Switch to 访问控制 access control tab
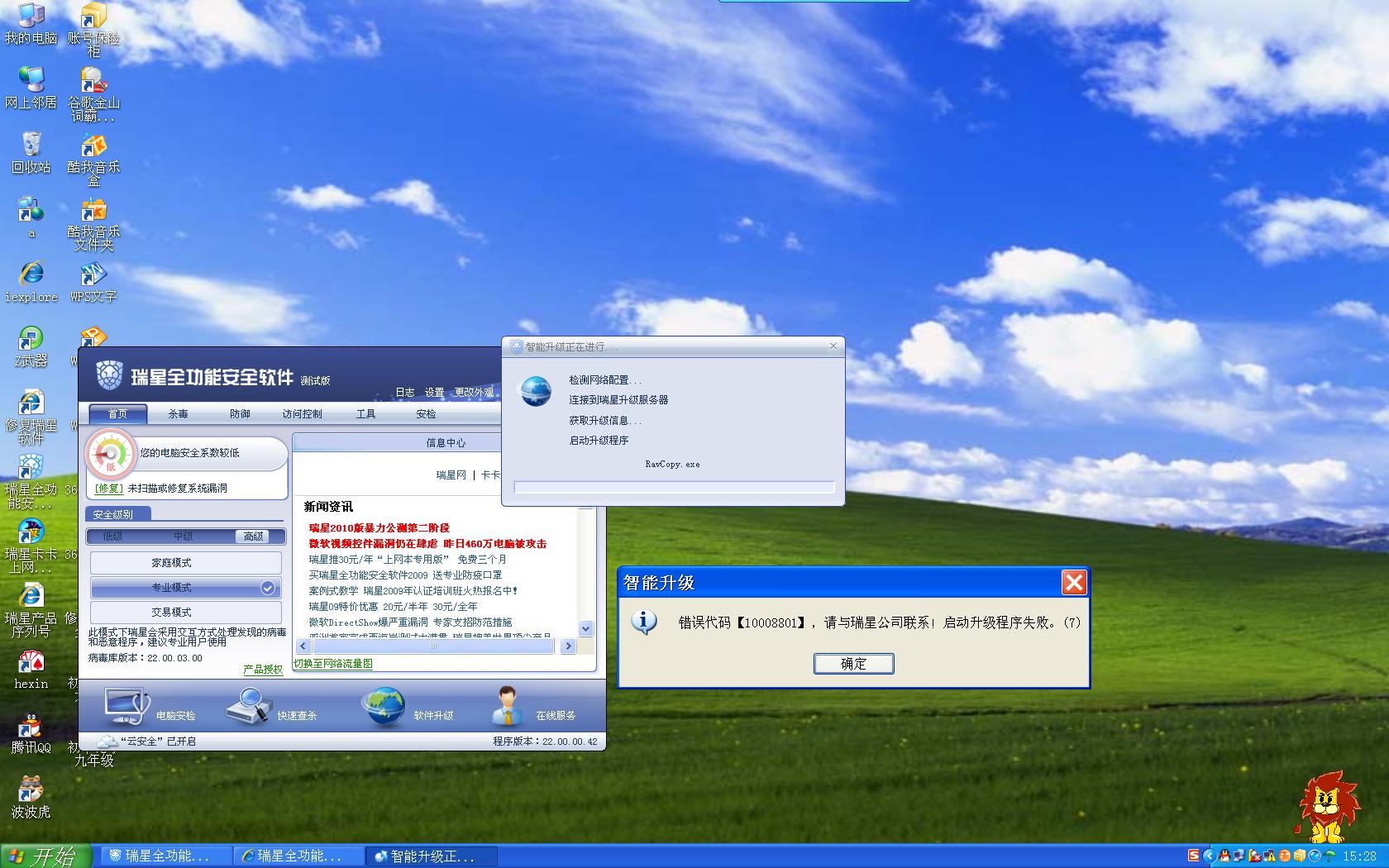Image resolution: width=1389 pixels, height=868 pixels. point(302,413)
